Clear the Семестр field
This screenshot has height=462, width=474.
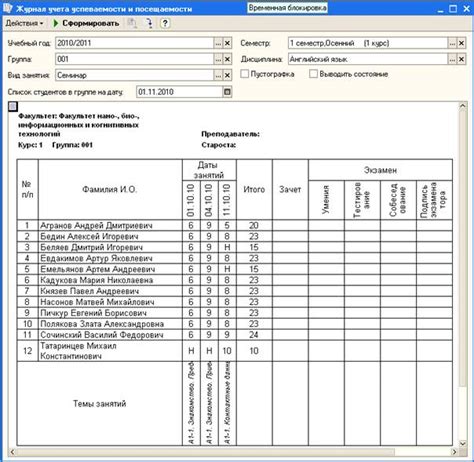pos(461,43)
